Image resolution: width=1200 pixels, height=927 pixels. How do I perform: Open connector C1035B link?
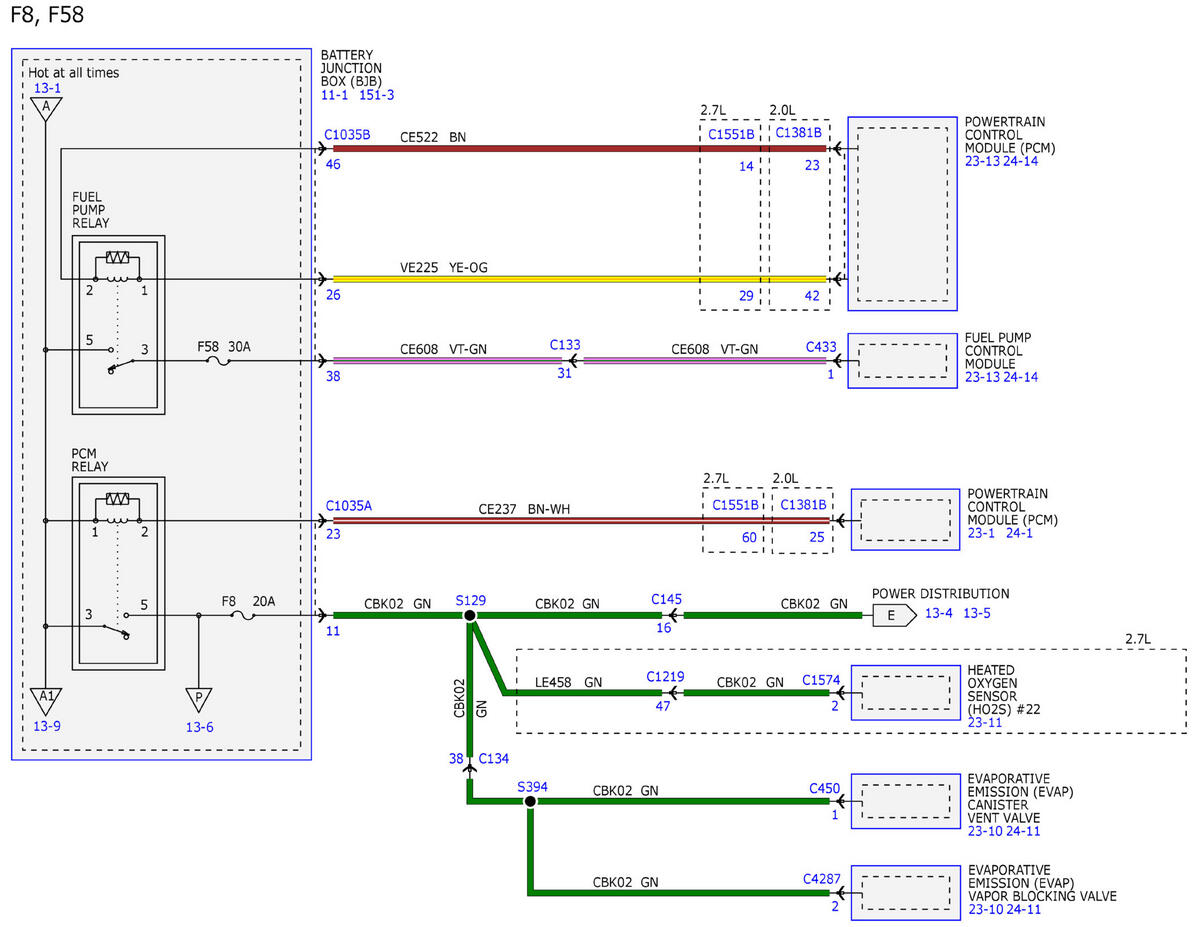[348, 133]
